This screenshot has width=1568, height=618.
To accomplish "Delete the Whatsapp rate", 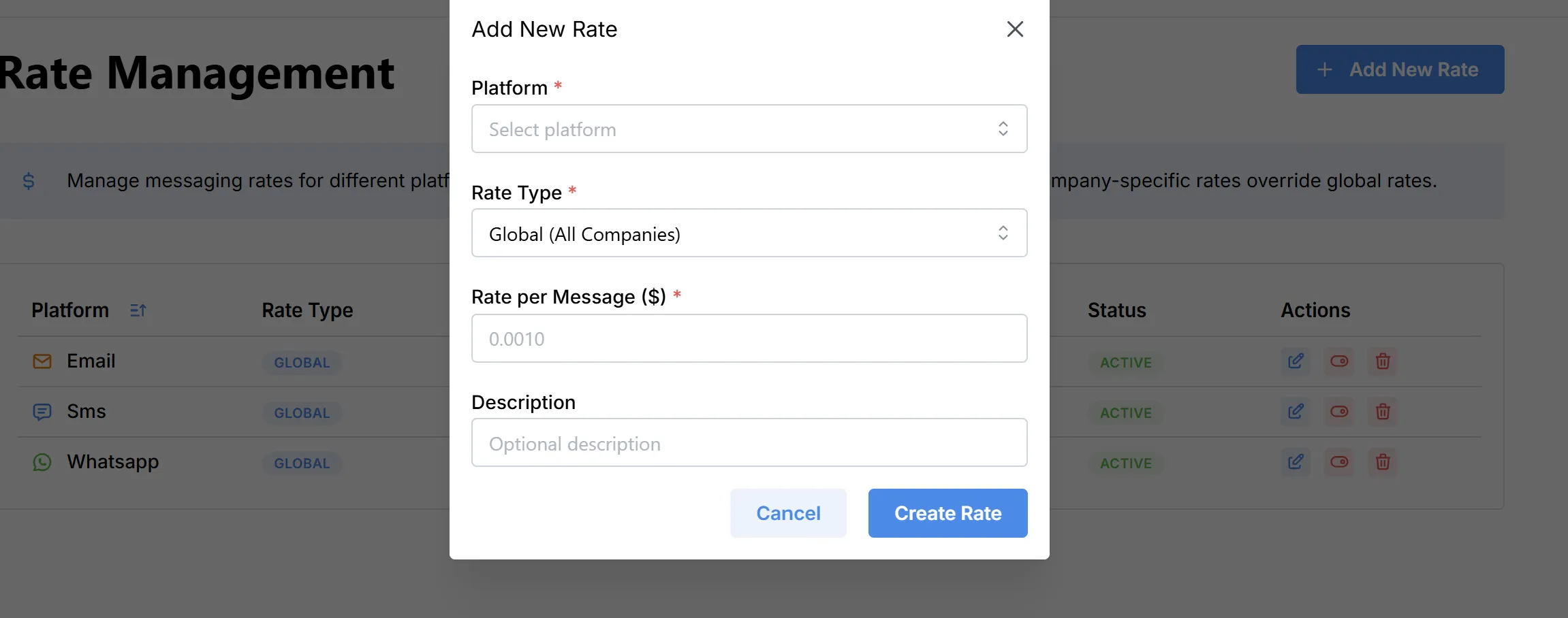I will tap(1383, 462).
